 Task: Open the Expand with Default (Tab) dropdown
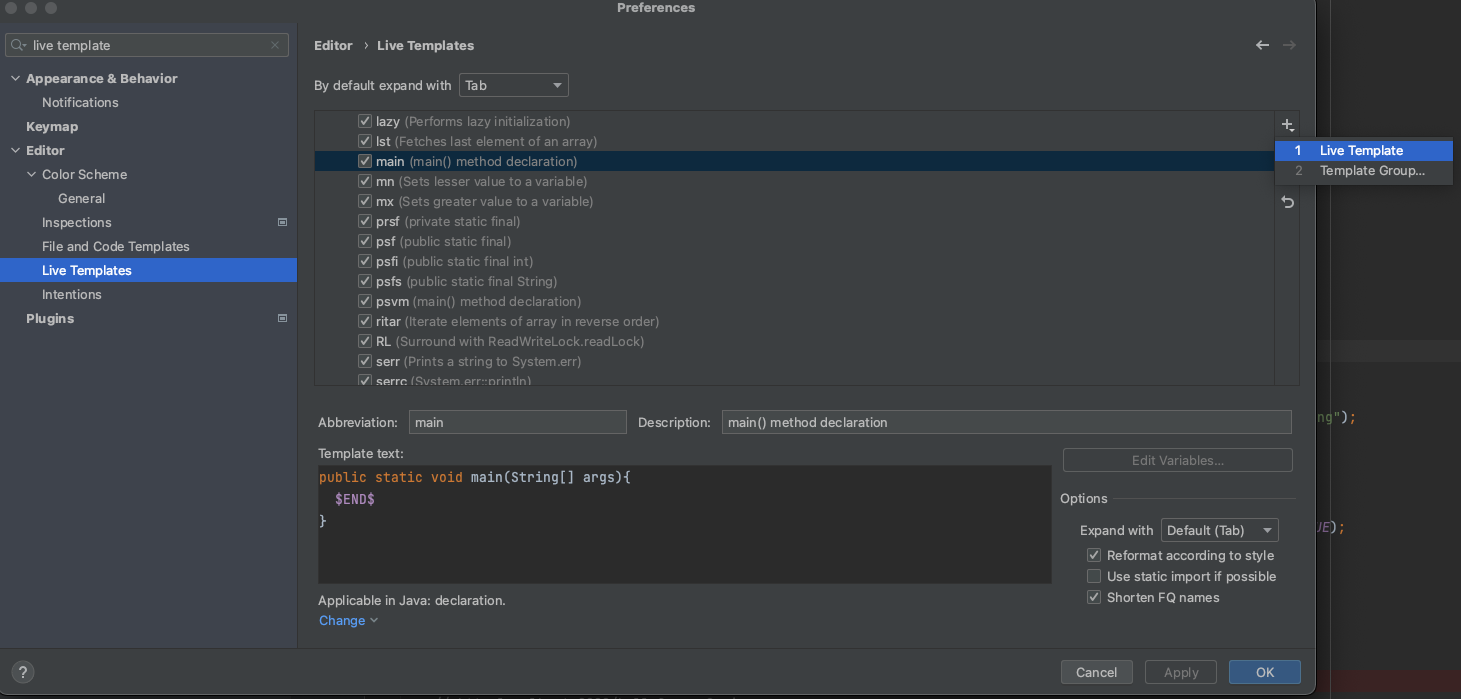tap(1219, 530)
